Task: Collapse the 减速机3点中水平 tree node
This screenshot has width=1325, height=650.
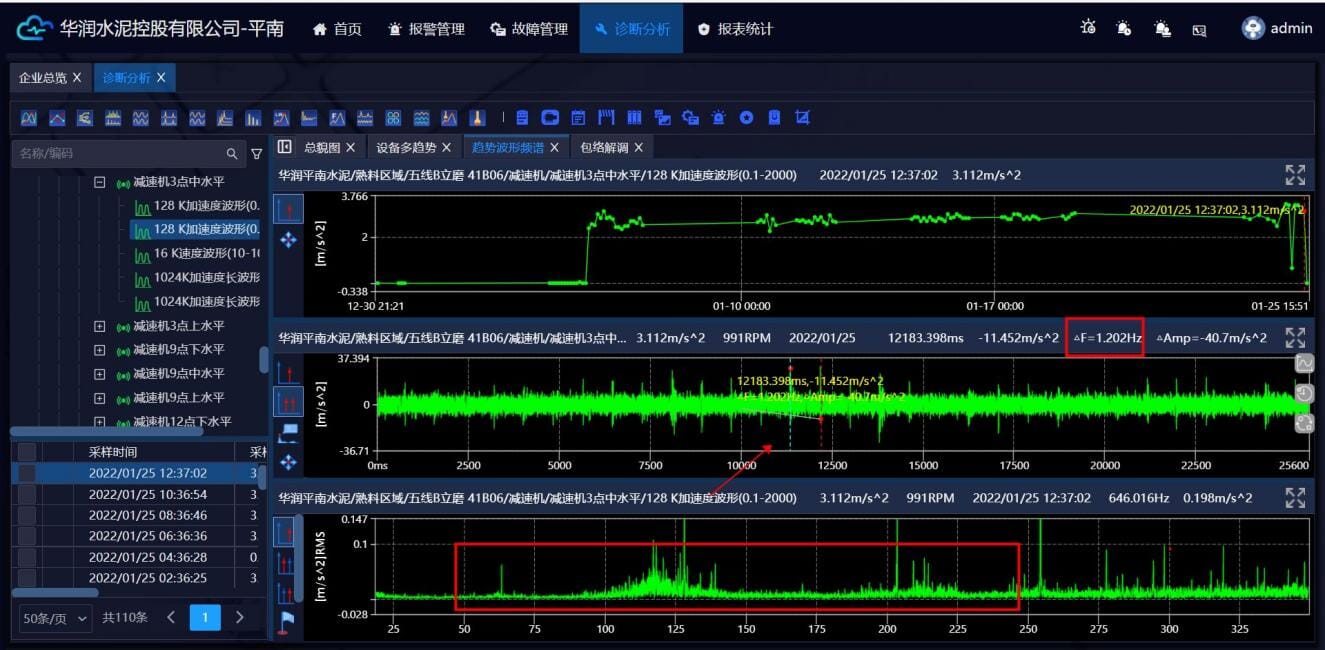Action: tap(99, 183)
